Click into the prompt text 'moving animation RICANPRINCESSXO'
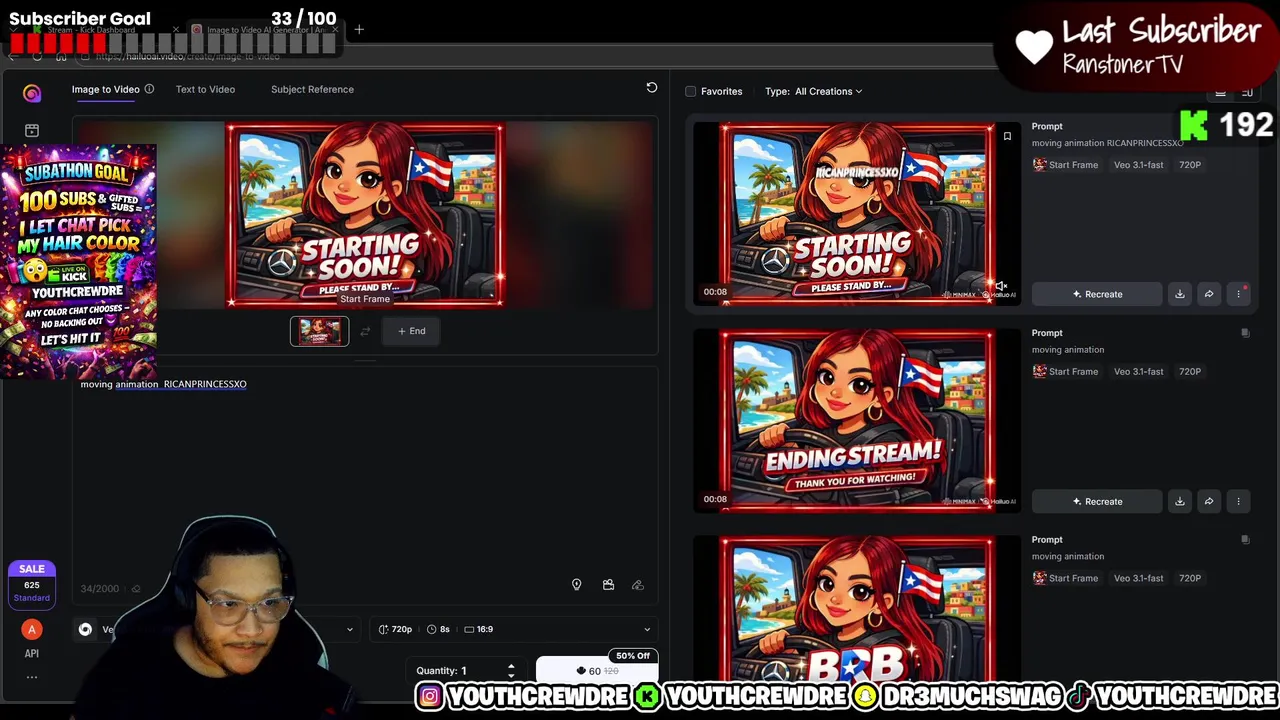 point(163,384)
